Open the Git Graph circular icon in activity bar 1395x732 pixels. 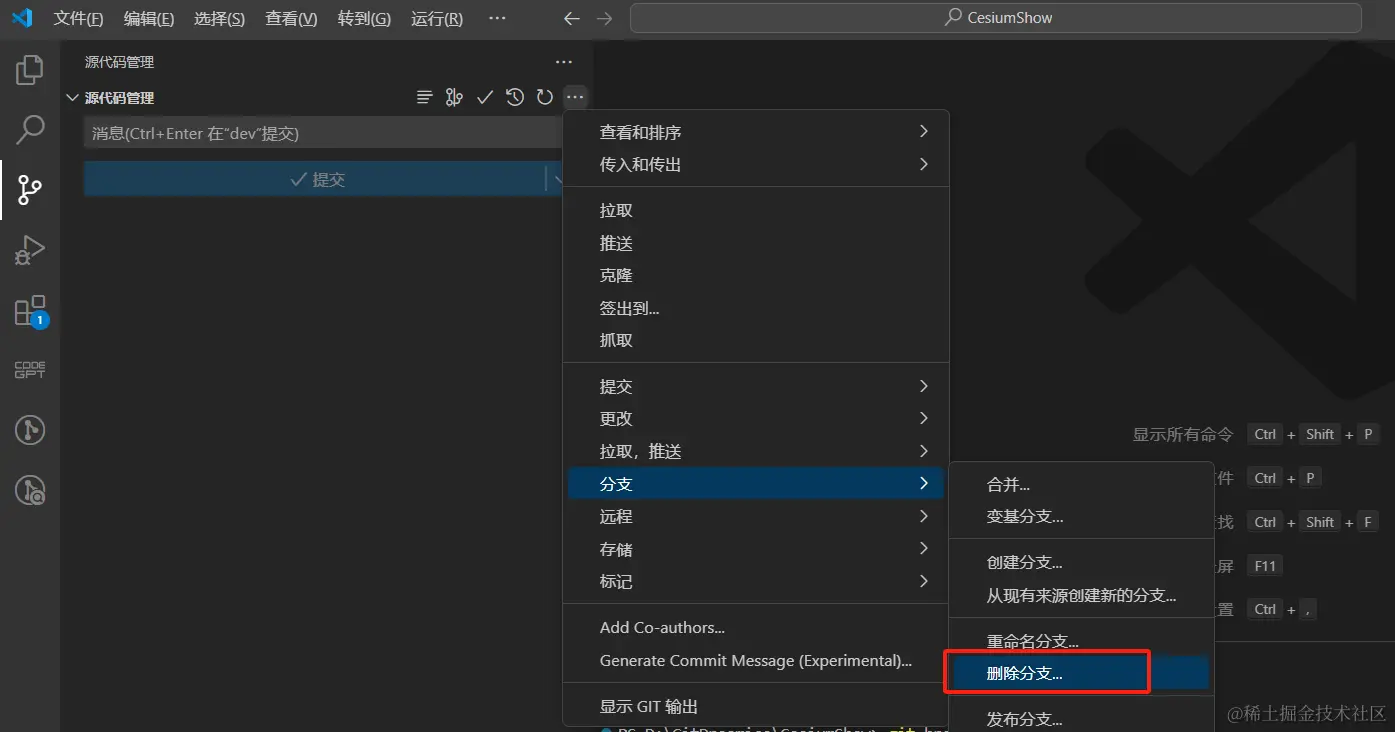point(30,430)
